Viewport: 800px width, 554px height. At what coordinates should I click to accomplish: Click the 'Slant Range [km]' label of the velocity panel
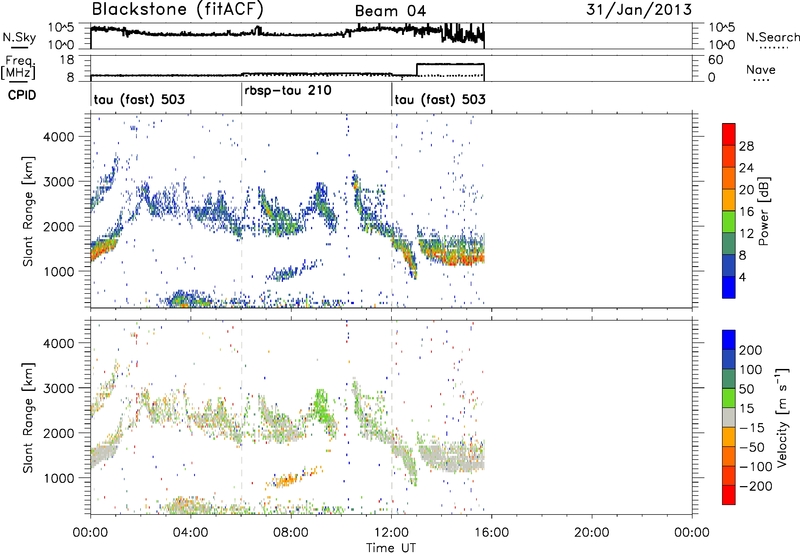pos(28,417)
